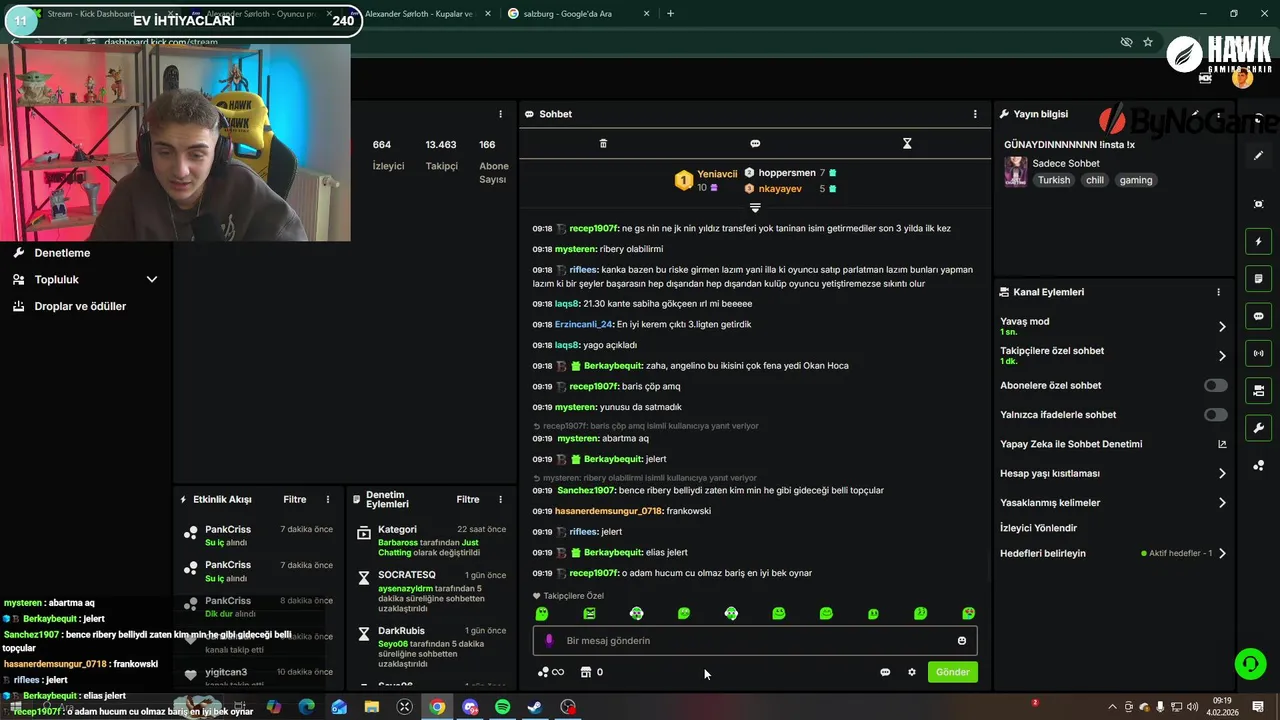Open a new browser tab with plus
This screenshot has height=720, width=1280.
point(670,14)
